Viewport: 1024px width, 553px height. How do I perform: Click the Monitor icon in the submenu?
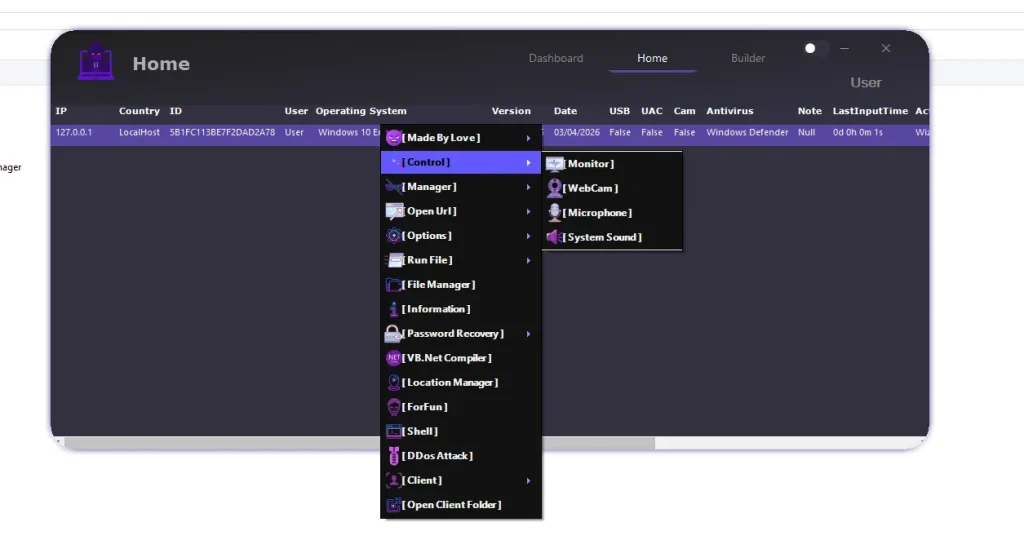(x=555, y=164)
